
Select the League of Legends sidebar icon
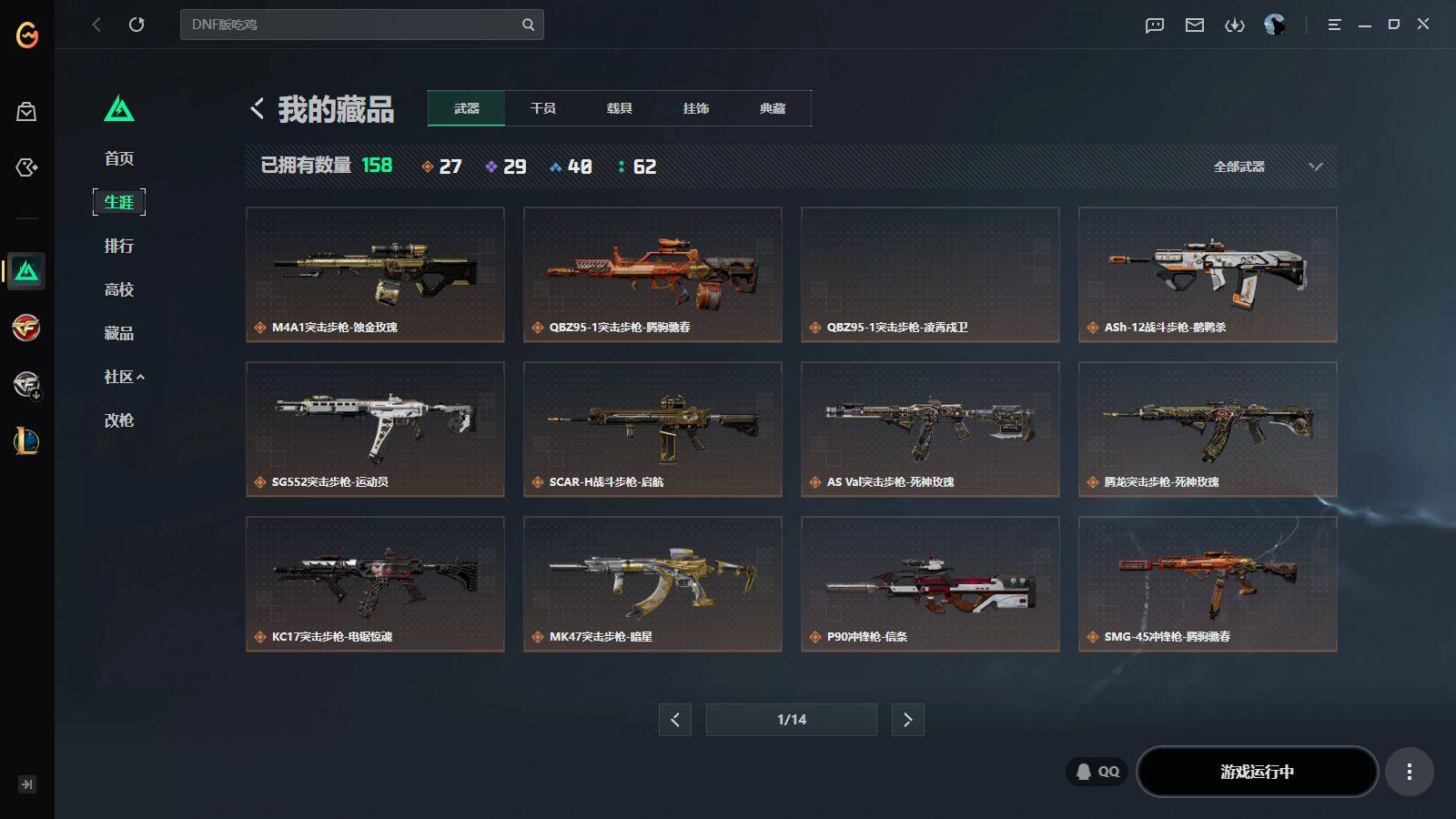(26, 441)
